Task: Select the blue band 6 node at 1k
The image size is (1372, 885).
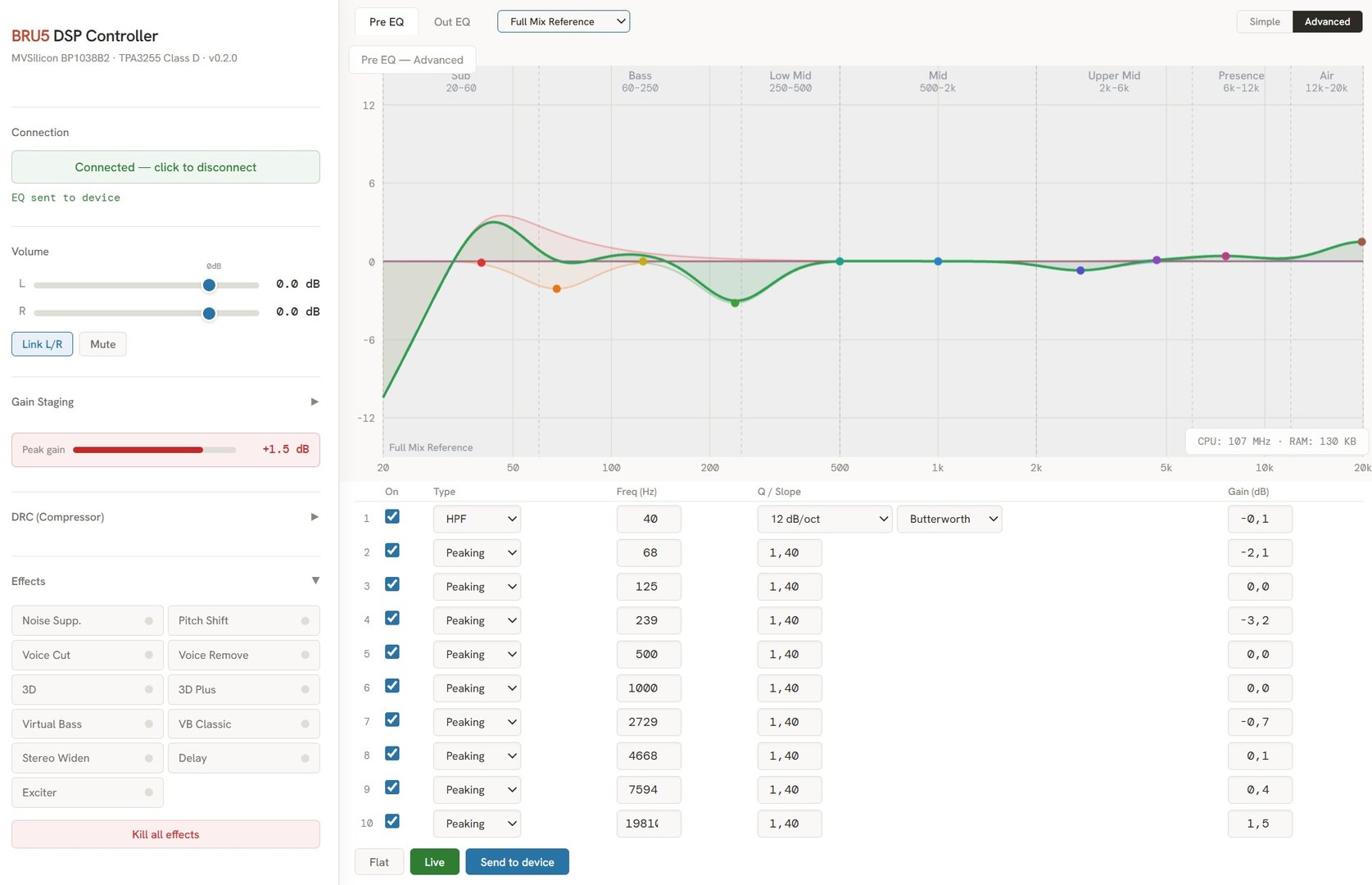Action: click(x=938, y=261)
